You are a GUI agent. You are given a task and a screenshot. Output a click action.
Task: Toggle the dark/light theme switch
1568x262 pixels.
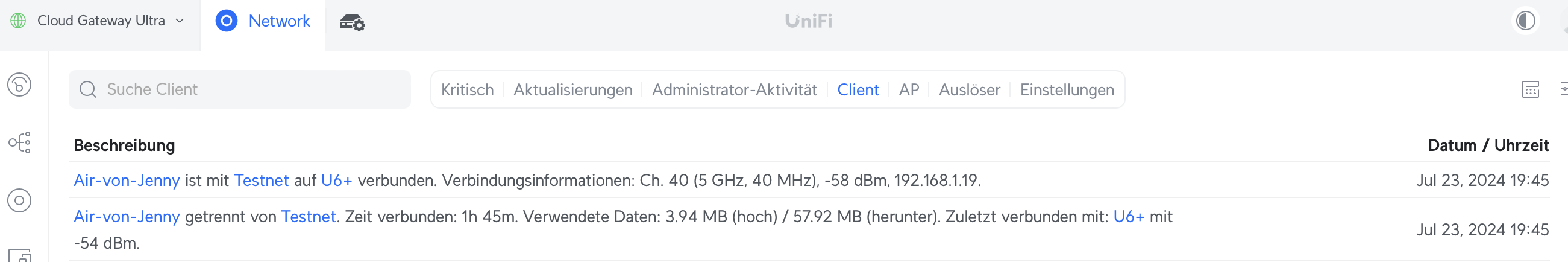pyautogui.click(x=1525, y=21)
